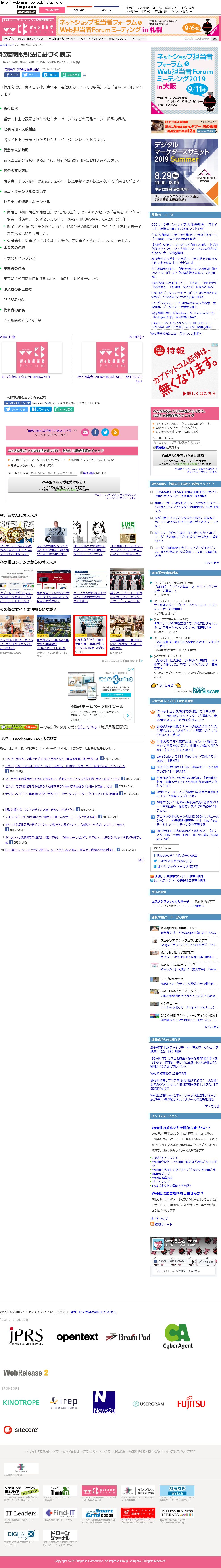The width and height of the screenshot is (221, 1568).
Task: Click the RSS icon in pink social box
Action: coord(115,432)
